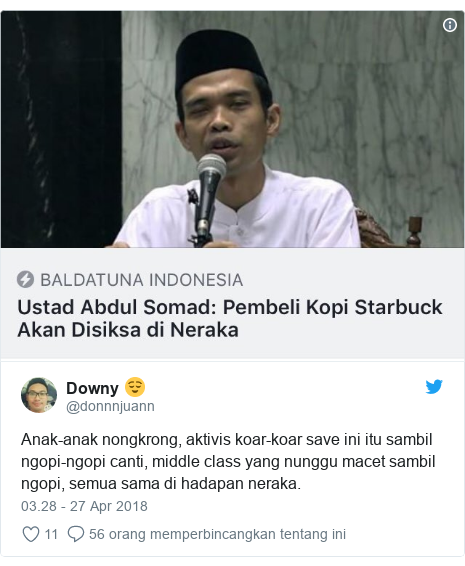The width and height of the screenshot is (465, 566).
Task: Click the 'Akan Disiksa di Neraka' headline line
Action: click(x=128, y=330)
